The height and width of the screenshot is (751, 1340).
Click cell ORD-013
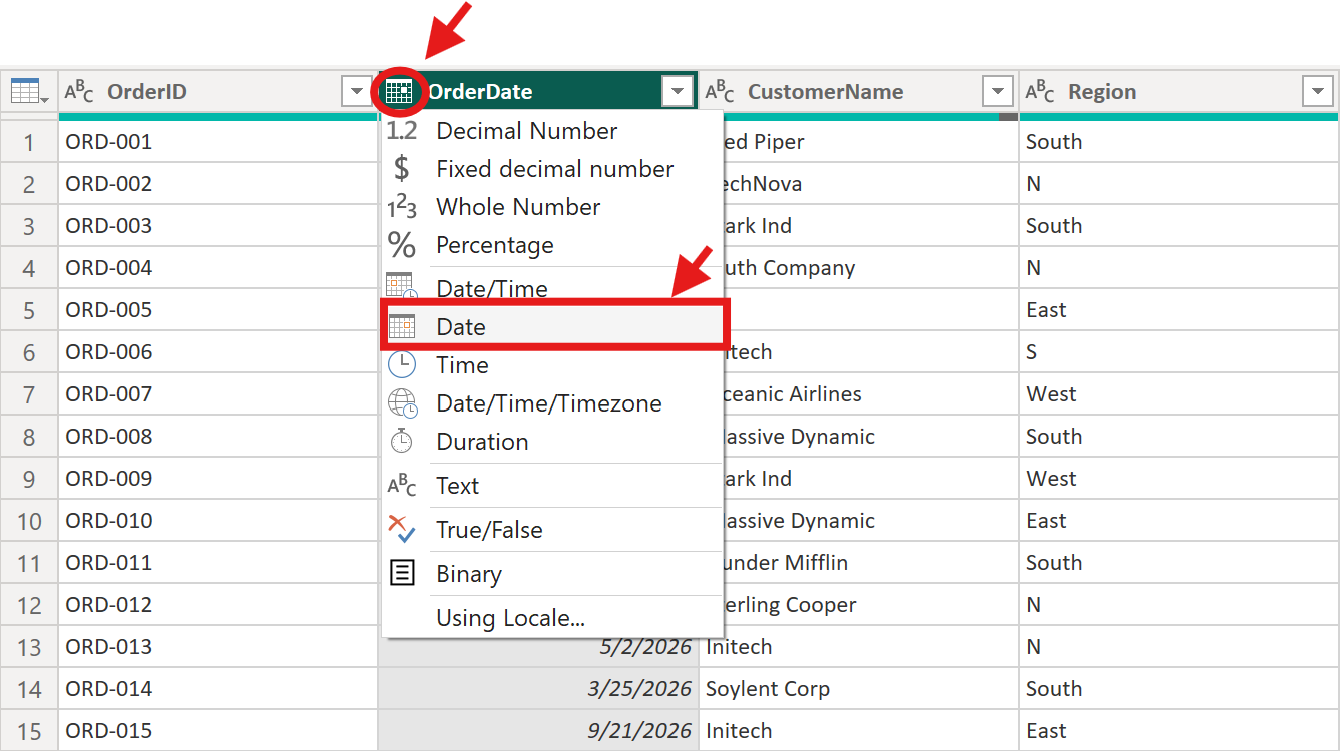pyautogui.click(x=218, y=647)
